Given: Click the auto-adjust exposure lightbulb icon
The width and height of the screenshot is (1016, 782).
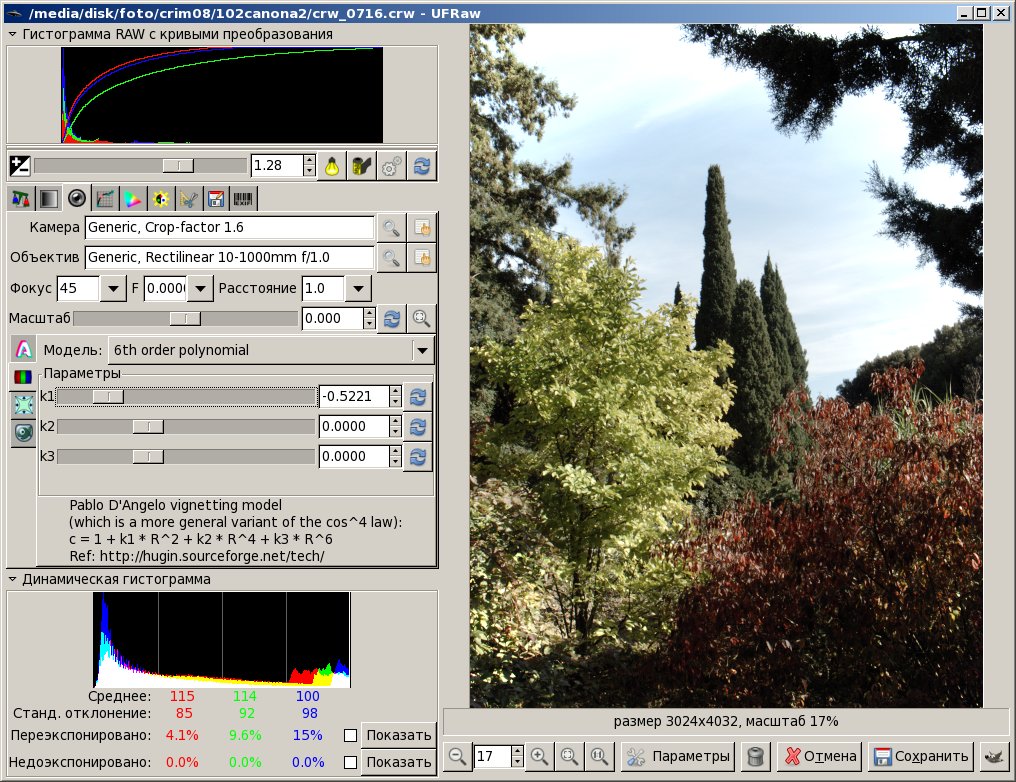Looking at the screenshot, I should [332, 167].
